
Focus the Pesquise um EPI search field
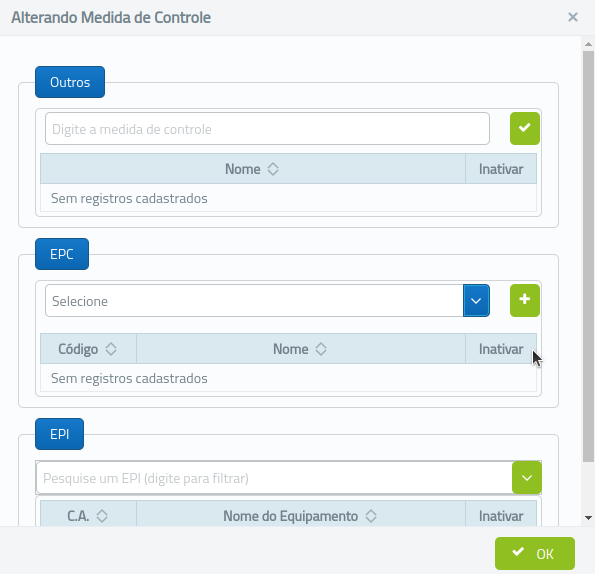[x=274, y=478]
